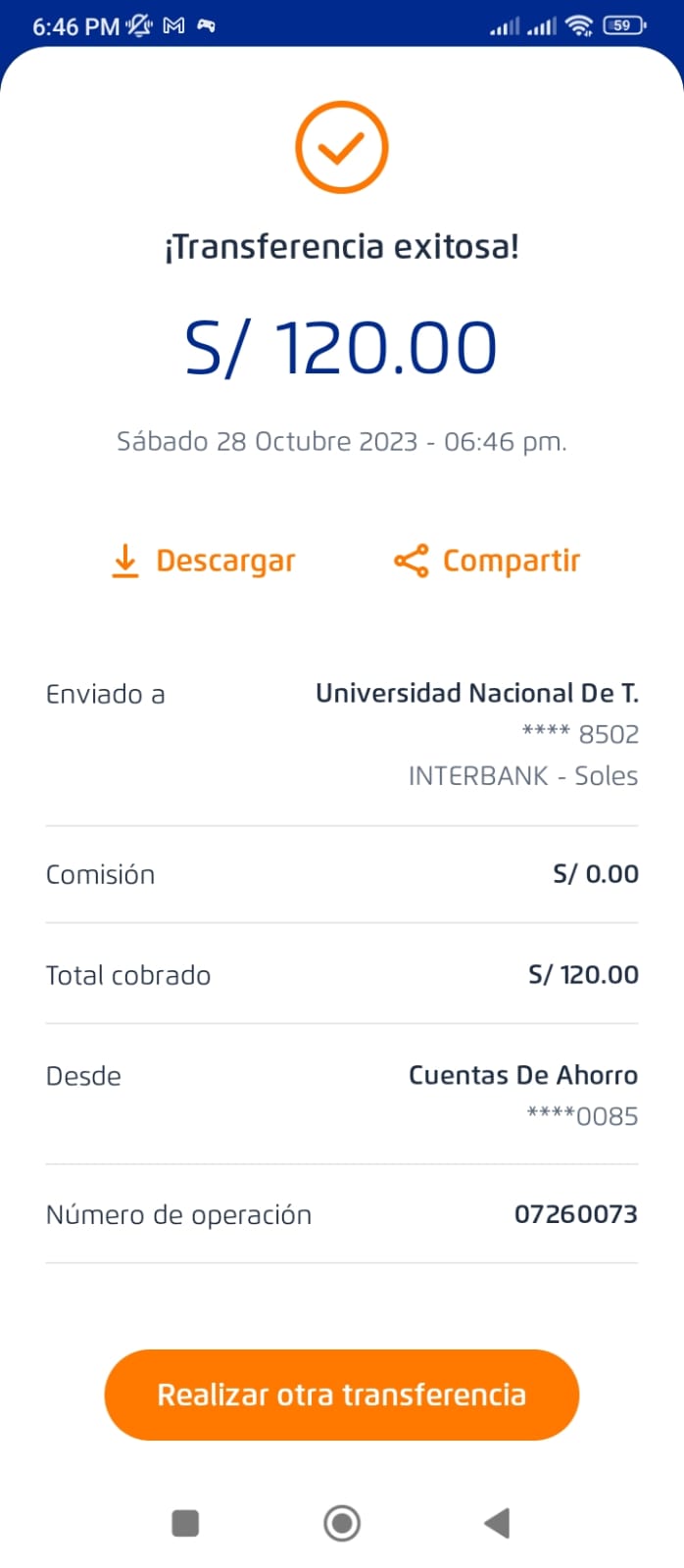Viewport: 684px width, 1568px height.
Task: Tap the Gmail notification icon
Action: (x=173, y=26)
